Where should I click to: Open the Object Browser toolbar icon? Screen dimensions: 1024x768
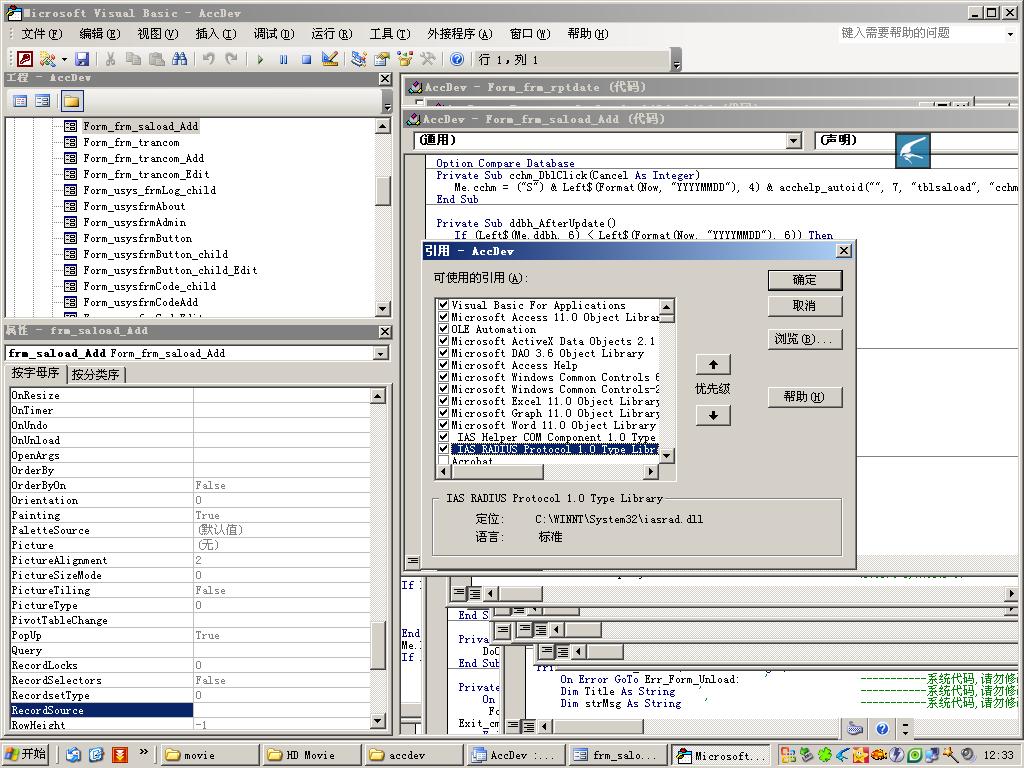(405, 59)
